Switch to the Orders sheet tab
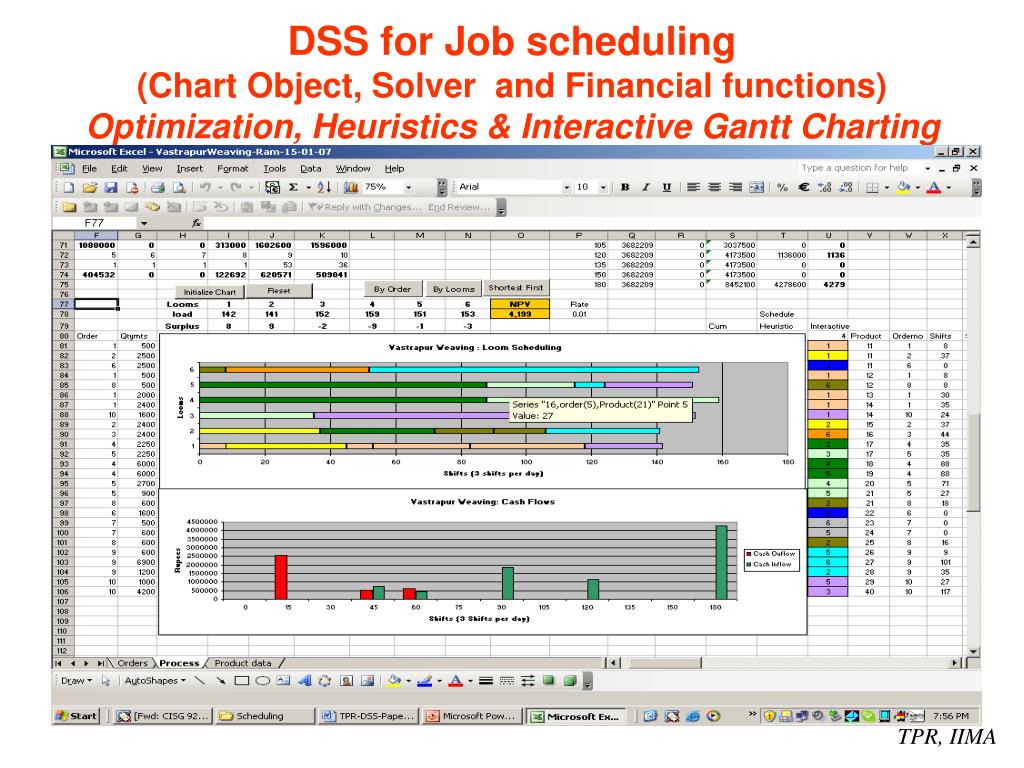1024x768 pixels. 133,664
